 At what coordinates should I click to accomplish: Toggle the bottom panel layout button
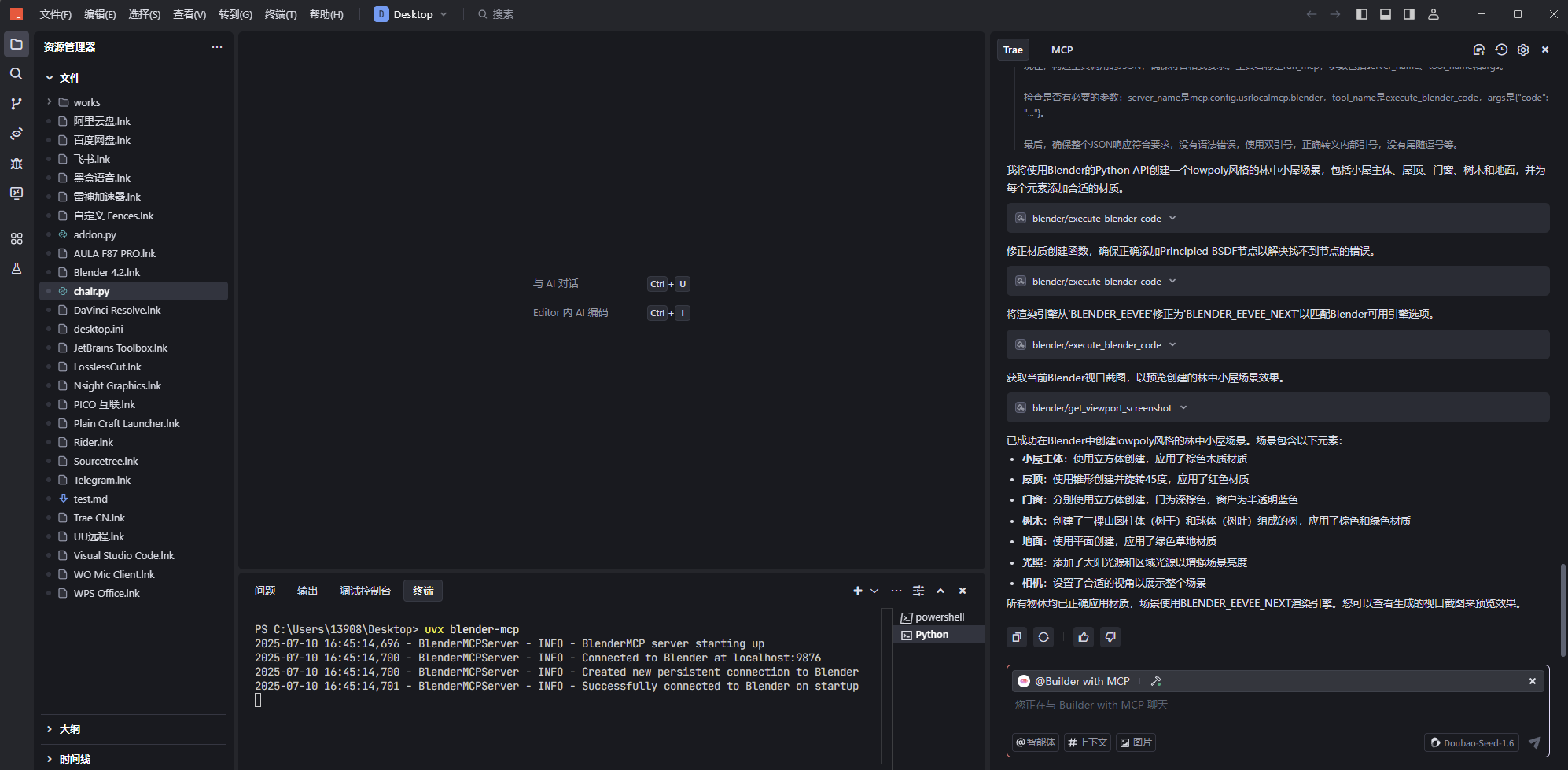[1386, 14]
